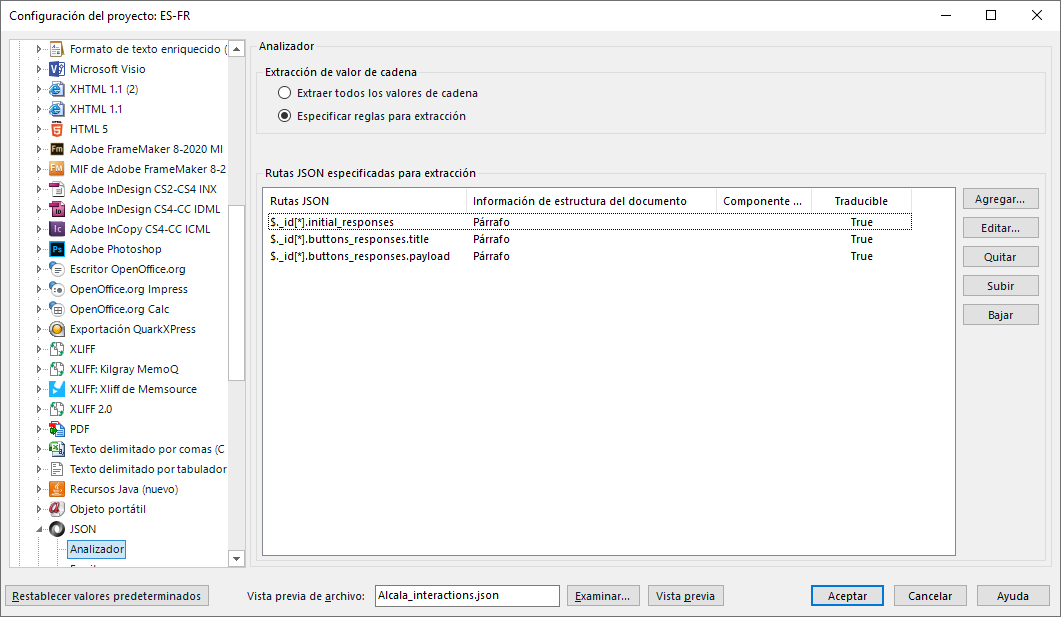Viewport: 1061px width, 617px height.
Task: Select 'Extraer todos los valores de cadena'
Action: (285, 93)
